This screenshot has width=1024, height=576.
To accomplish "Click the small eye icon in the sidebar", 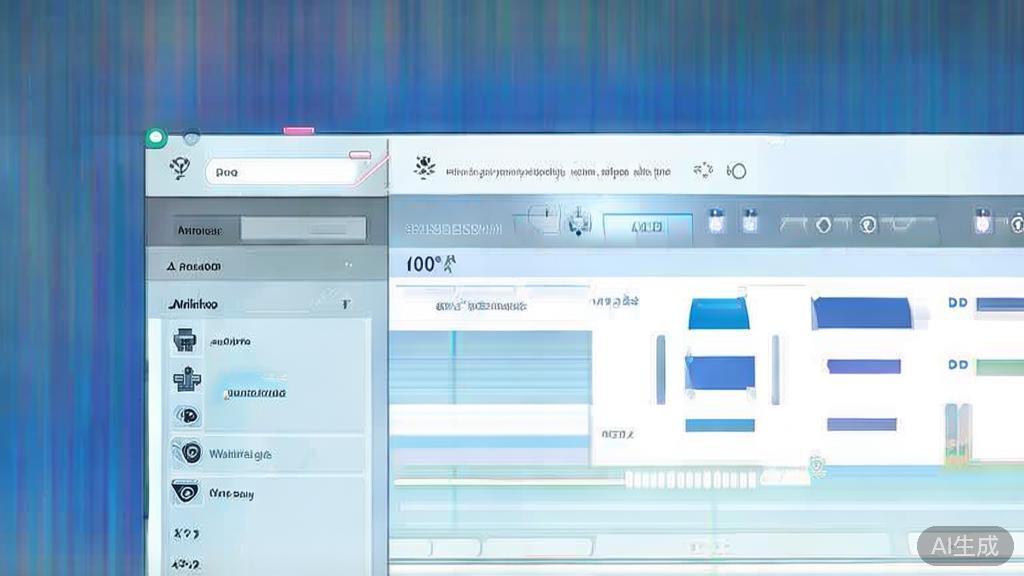I will 187,415.
